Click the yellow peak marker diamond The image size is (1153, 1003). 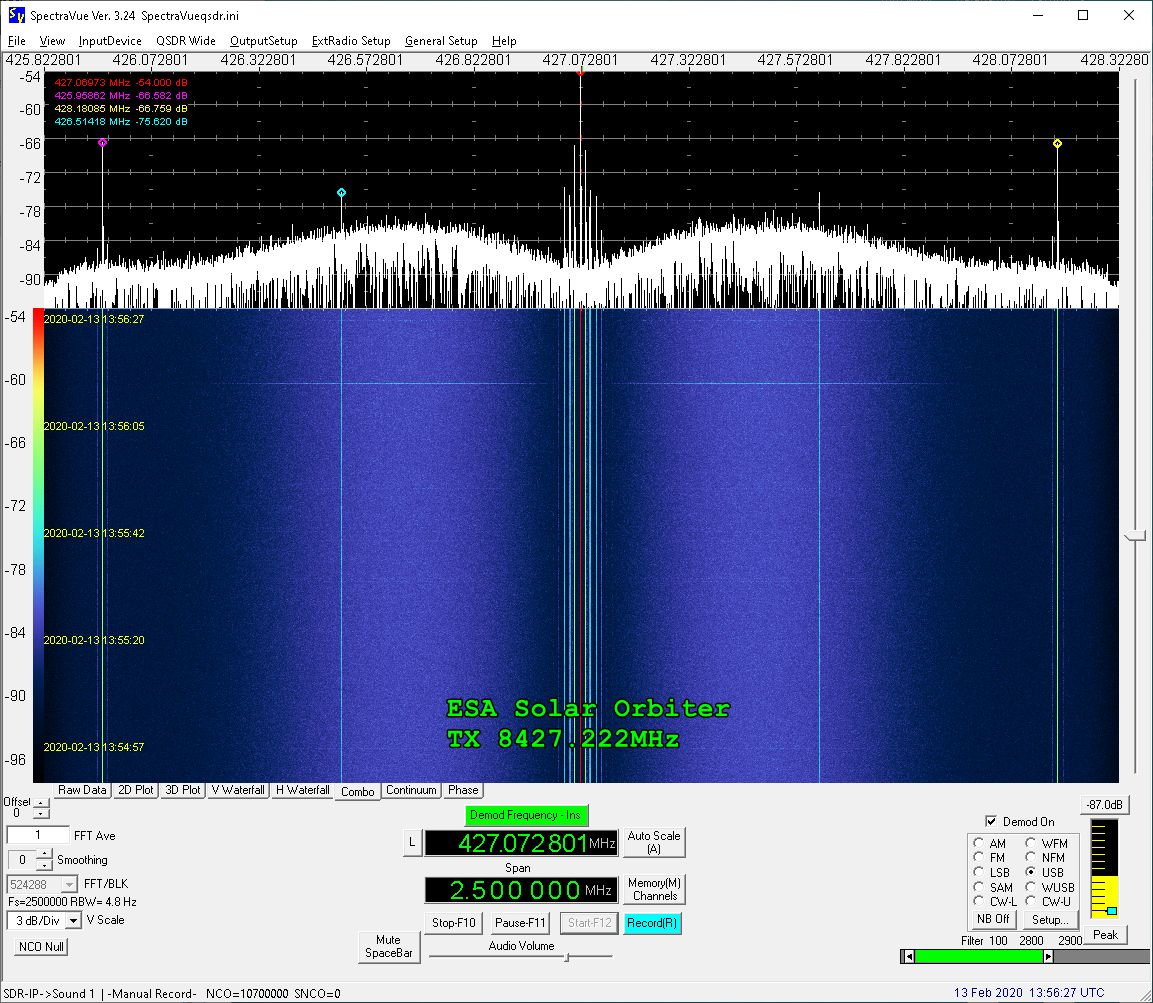[1057, 143]
